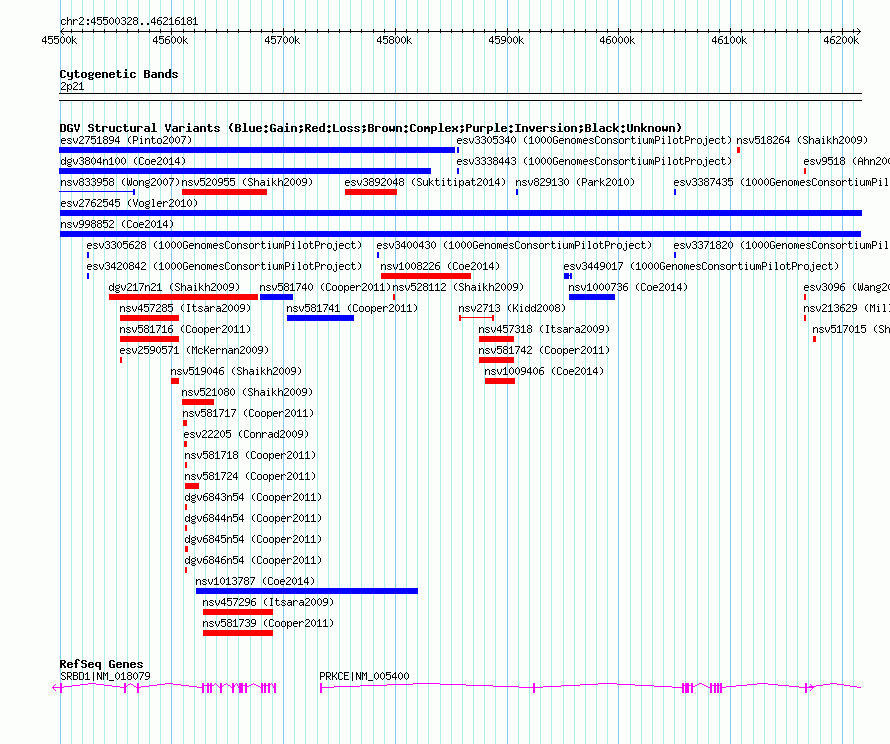Click red bar under nsv581716 (Cooper2011)
This screenshot has height=744, width=890.
[x=149, y=339]
